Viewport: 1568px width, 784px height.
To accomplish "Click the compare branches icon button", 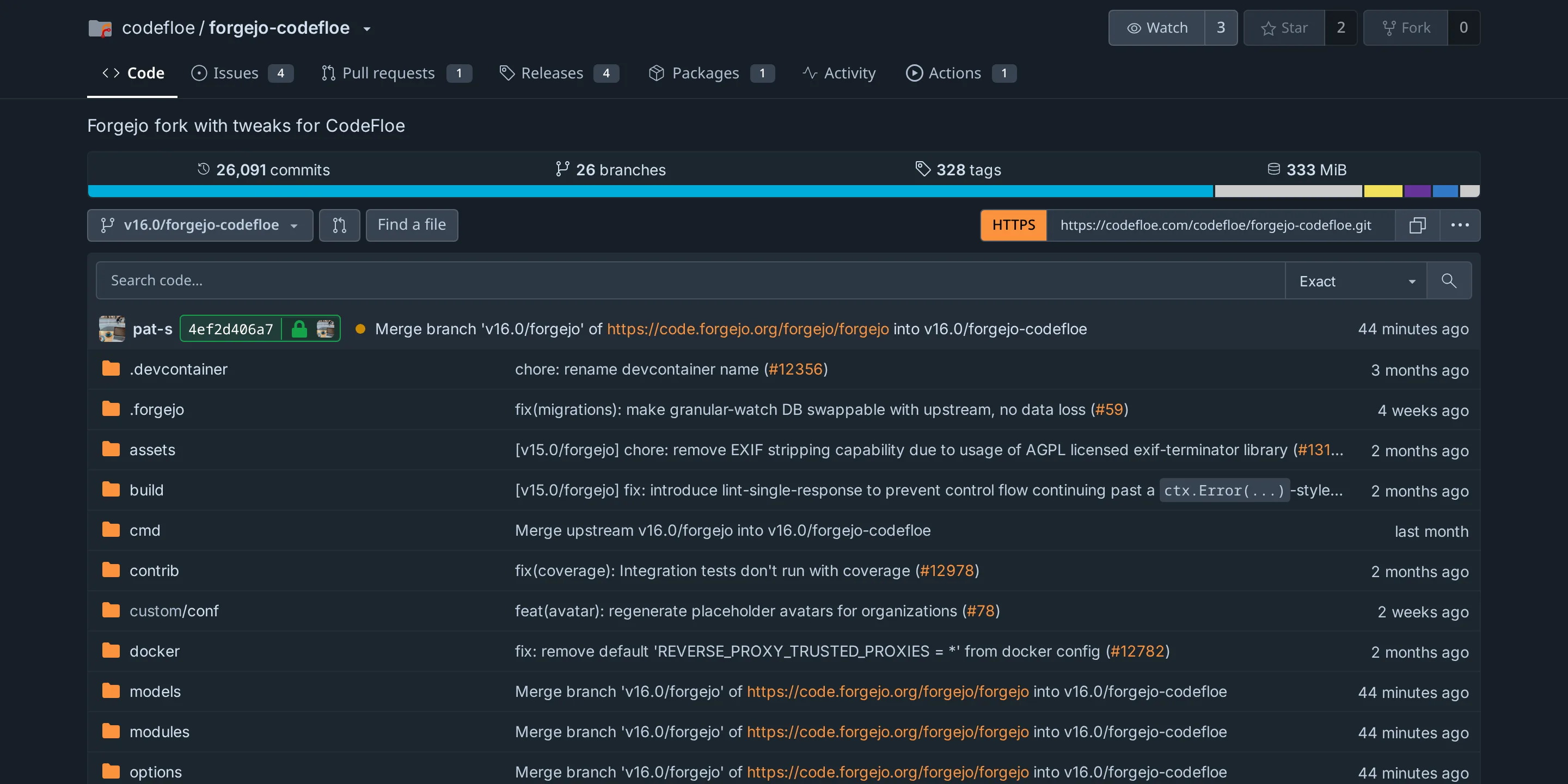I will coord(340,225).
